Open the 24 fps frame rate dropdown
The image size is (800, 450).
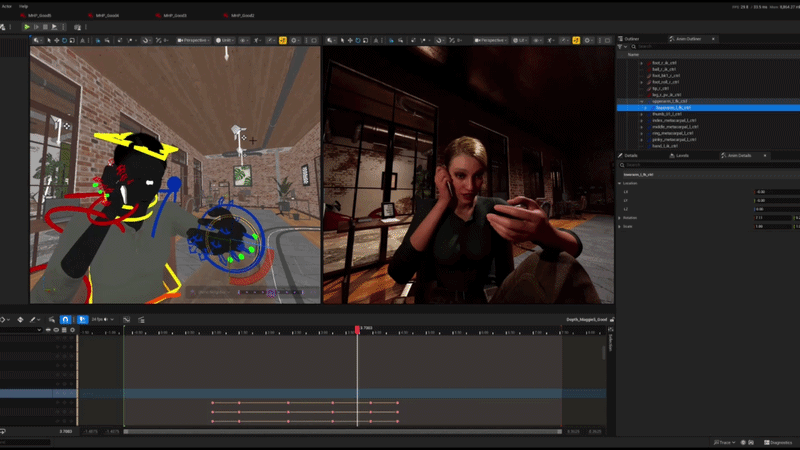(x=103, y=319)
